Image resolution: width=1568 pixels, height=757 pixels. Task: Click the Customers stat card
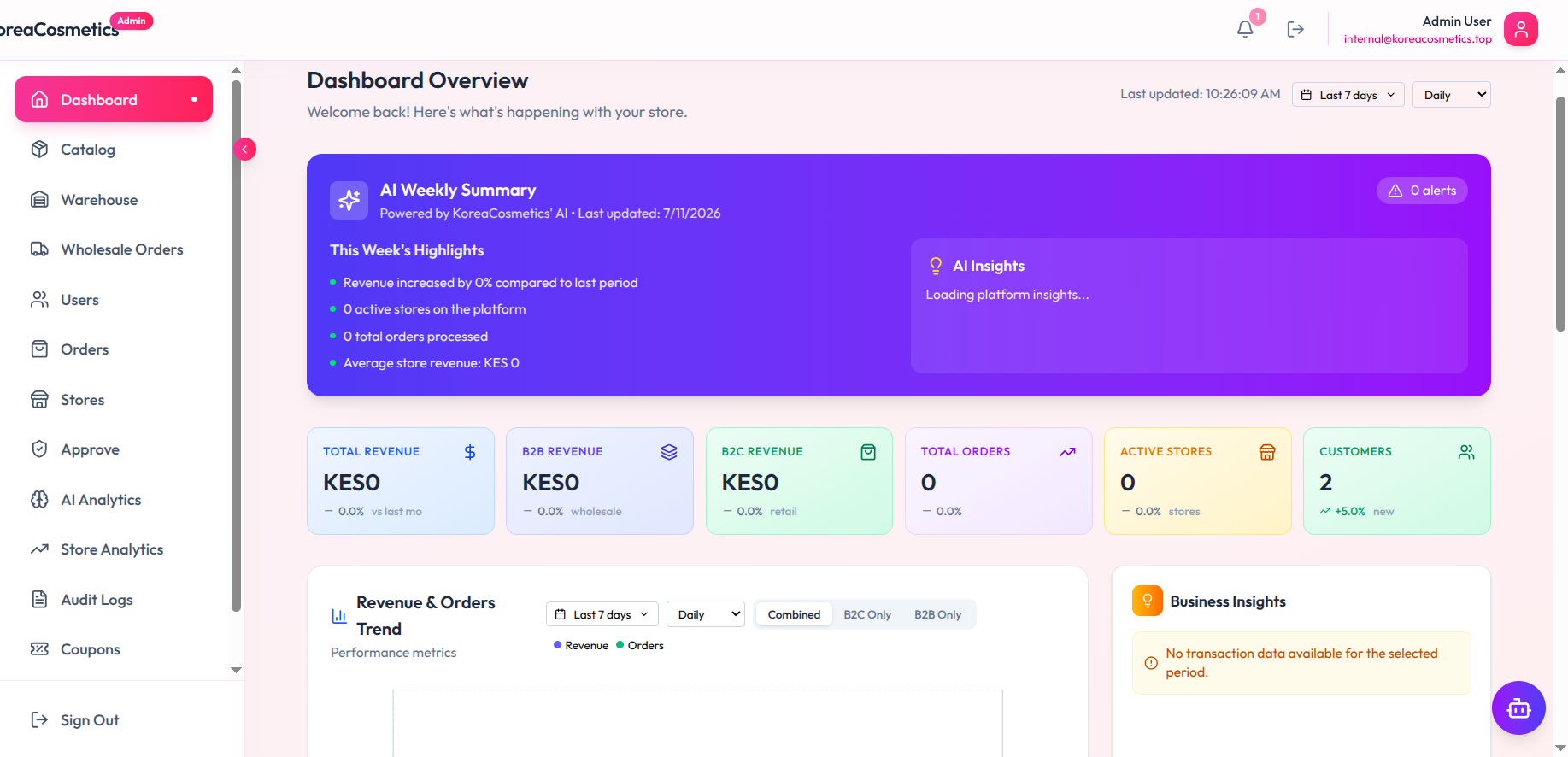click(x=1396, y=481)
